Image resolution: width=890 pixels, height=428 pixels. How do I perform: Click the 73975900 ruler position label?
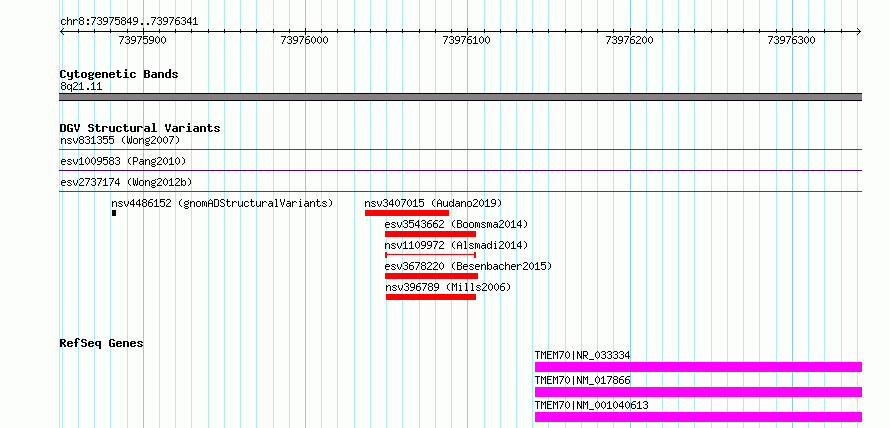click(142, 40)
